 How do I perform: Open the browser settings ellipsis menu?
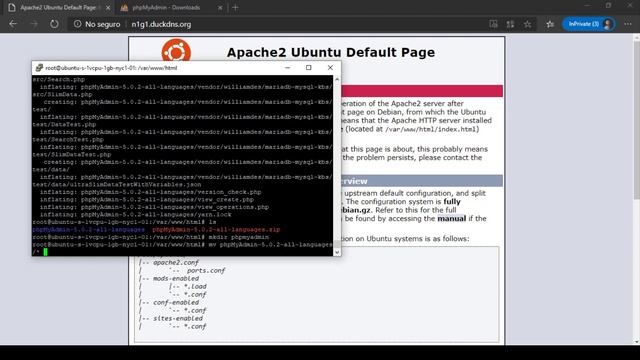click(628, 24)
